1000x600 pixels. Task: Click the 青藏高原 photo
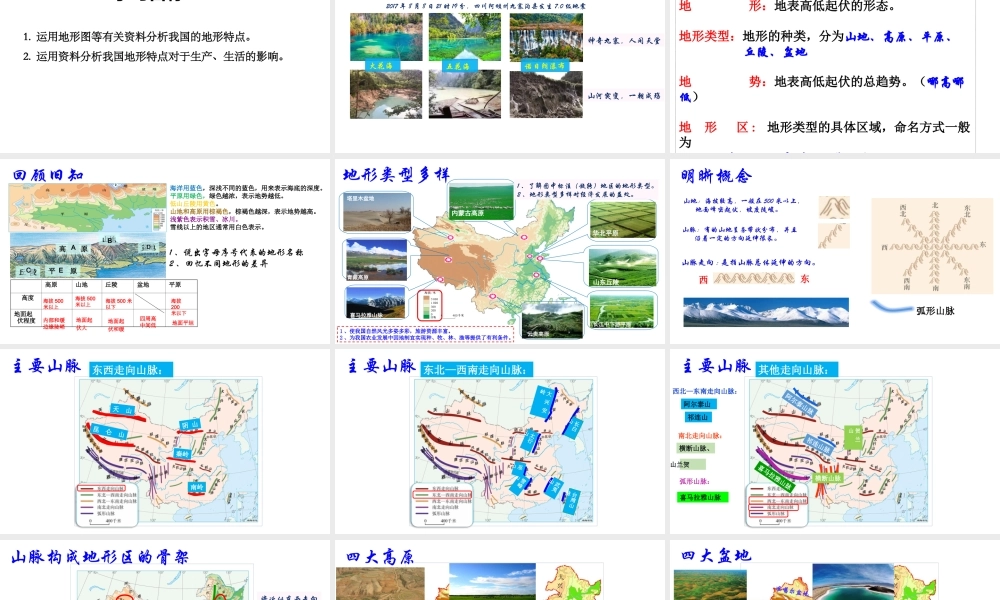click(x=376, y=260)
